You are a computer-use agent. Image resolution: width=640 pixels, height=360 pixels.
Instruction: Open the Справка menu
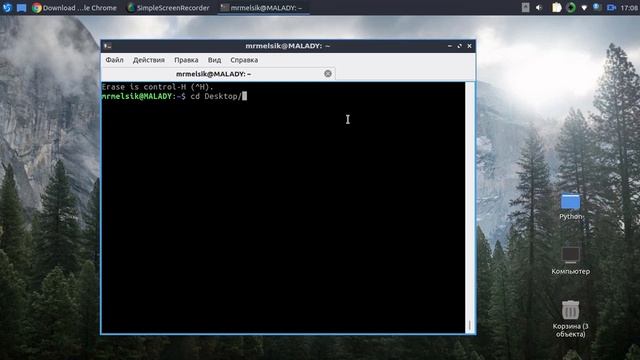tap(244, 60)
